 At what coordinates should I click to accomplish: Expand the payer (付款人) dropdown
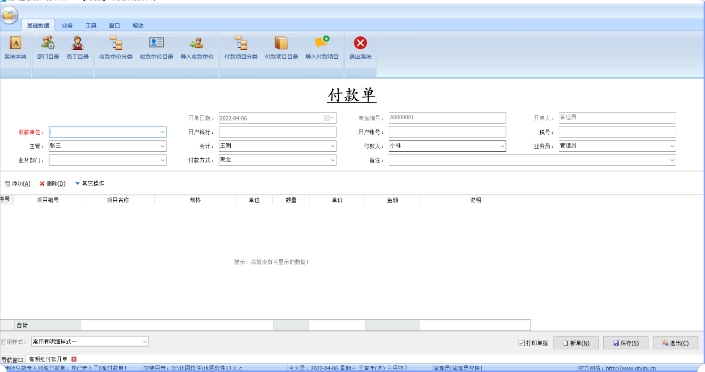[502, 146]
